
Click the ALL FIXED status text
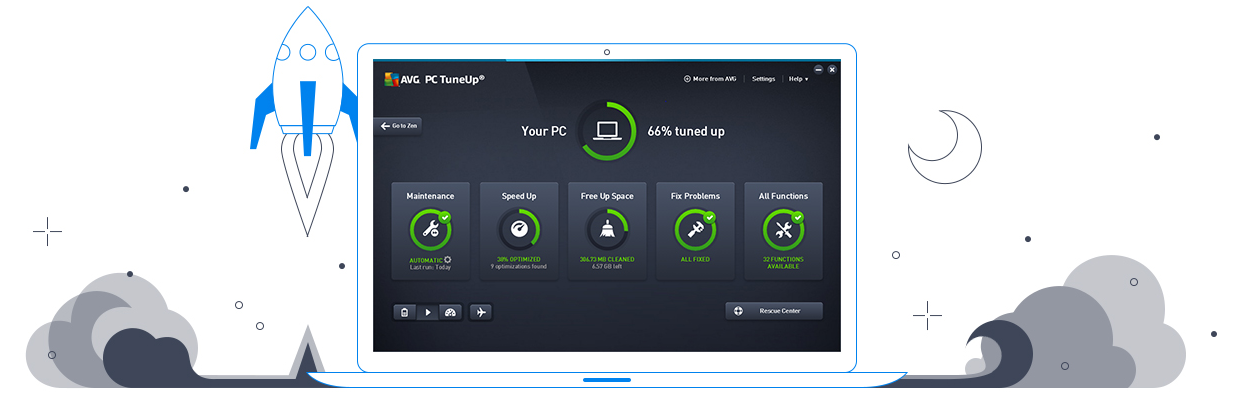pyautogui.click(x=695, y=259)
